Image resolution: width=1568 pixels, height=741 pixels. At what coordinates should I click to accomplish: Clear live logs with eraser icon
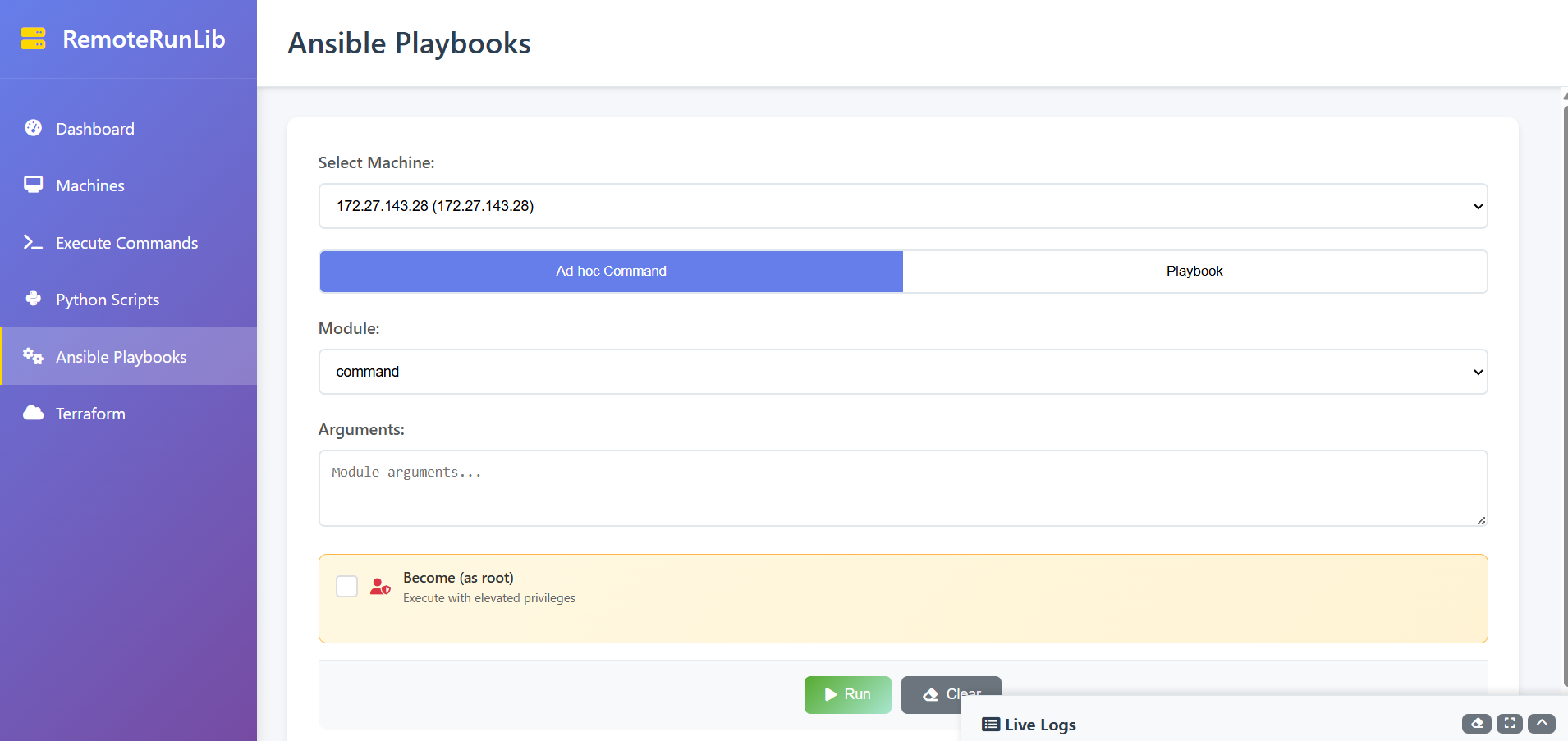point(1477,724)
